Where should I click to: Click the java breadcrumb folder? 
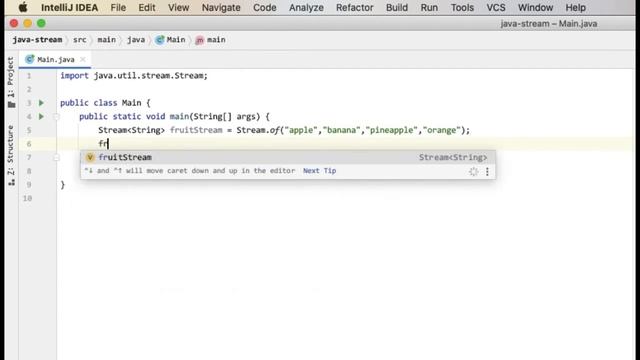pyautogui.click(x=136, y=40)
